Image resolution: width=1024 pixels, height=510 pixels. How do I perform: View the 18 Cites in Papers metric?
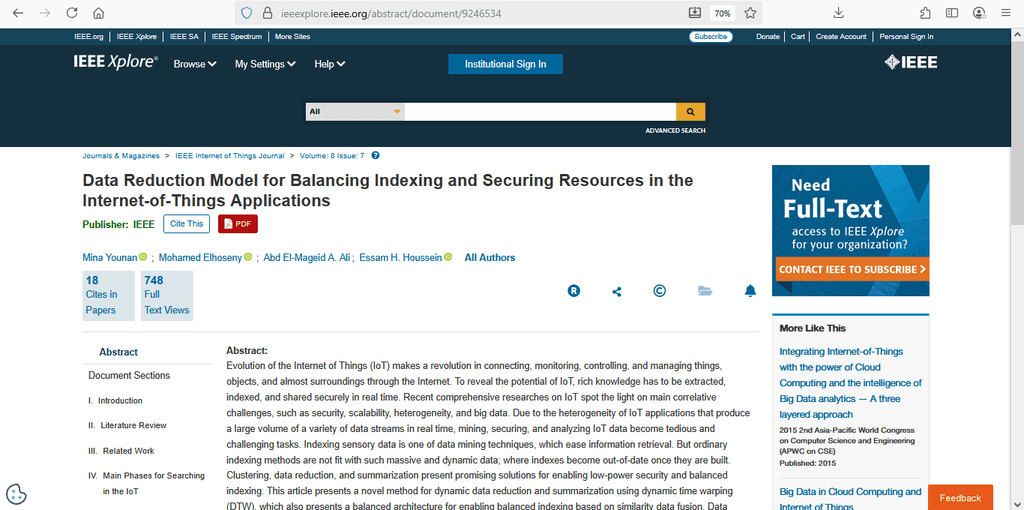[108, 296]
